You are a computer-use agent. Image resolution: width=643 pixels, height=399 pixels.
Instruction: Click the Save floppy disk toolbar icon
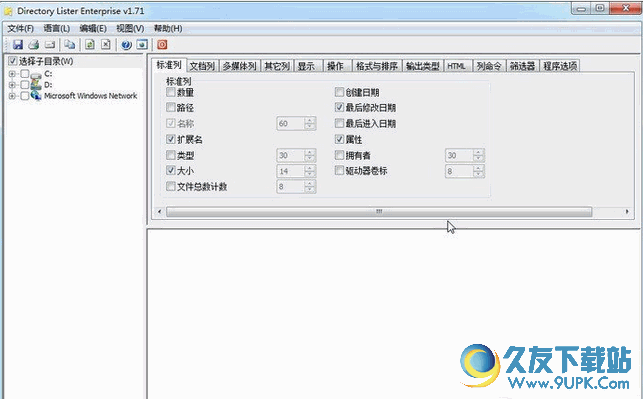18,45
